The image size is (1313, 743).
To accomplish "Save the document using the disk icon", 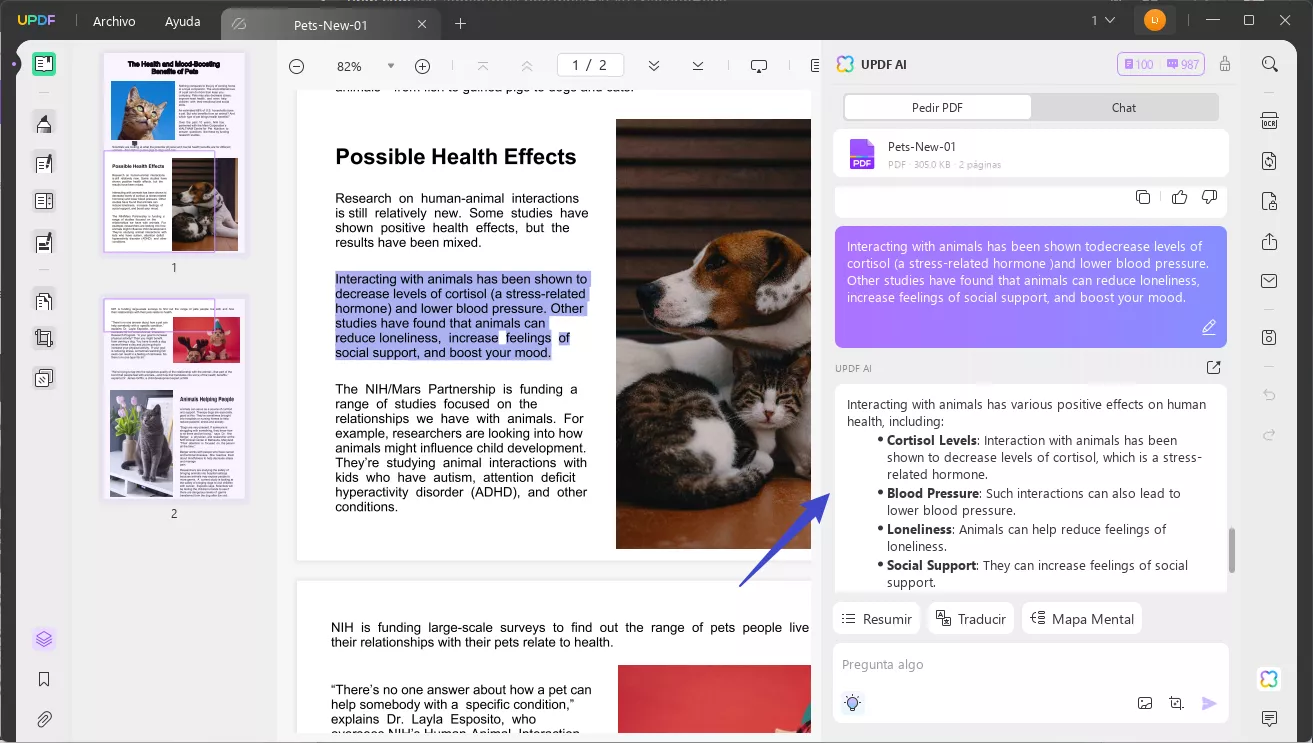I will tap(1270, 338).
